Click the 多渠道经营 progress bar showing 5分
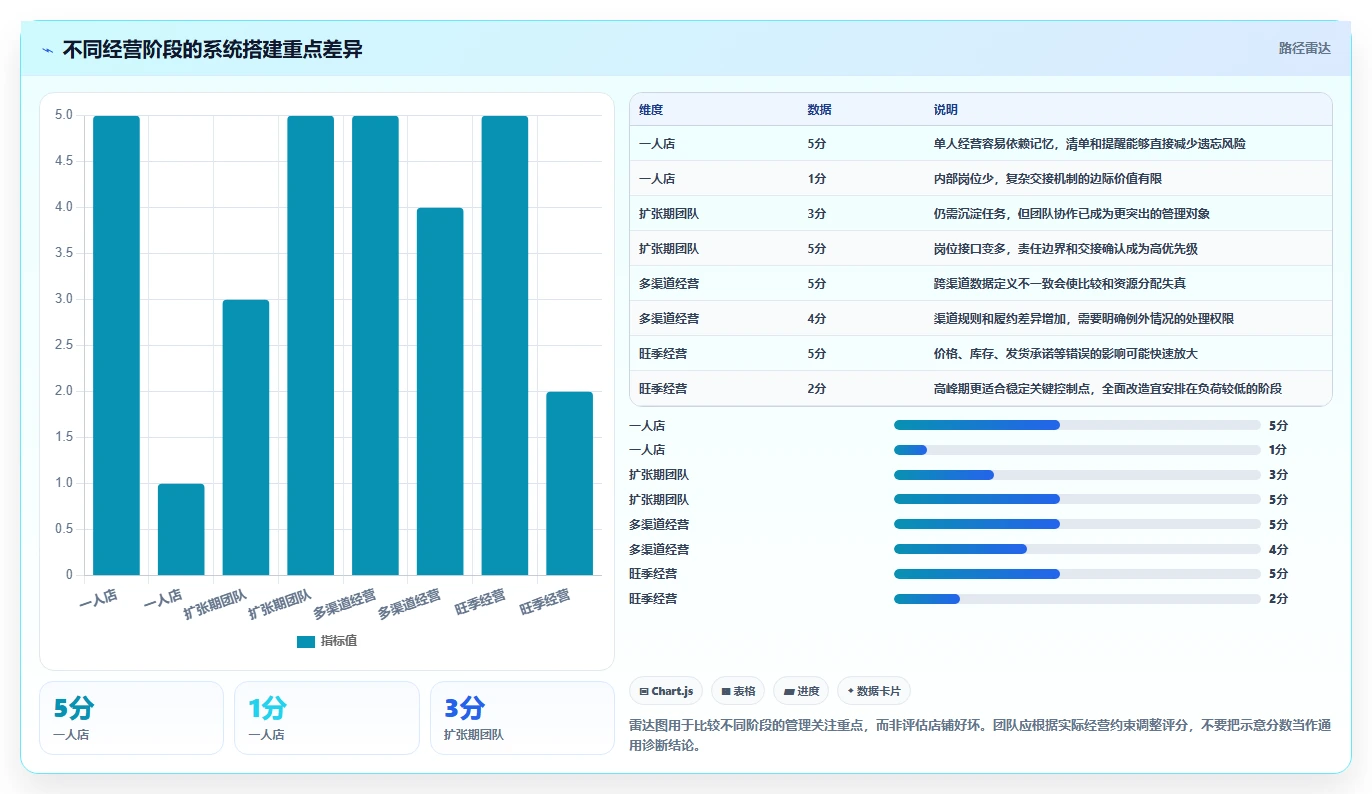 coord(1077,524)
